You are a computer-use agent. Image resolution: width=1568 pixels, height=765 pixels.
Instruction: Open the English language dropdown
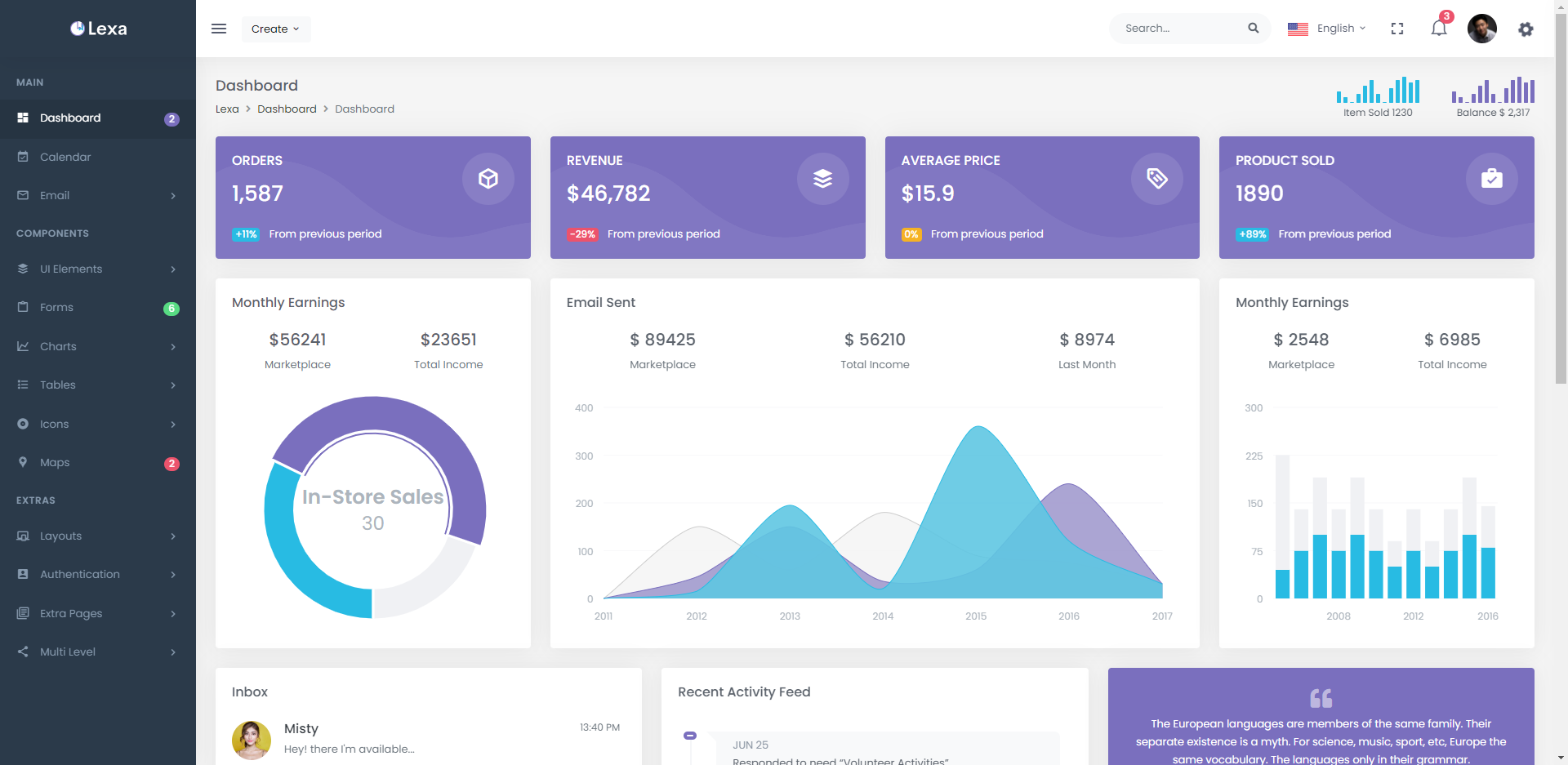1327,29
